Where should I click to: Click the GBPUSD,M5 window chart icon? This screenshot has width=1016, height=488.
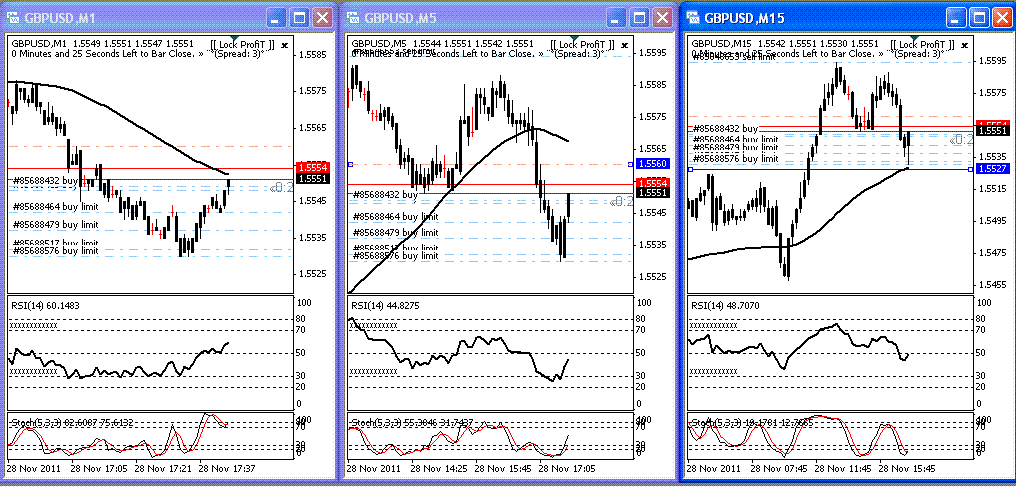[353, 17]
